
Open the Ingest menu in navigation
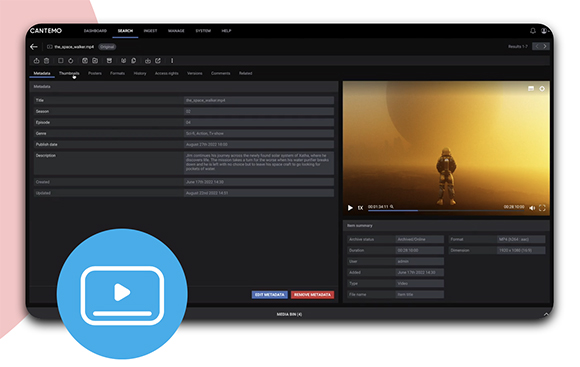(151, 31)
